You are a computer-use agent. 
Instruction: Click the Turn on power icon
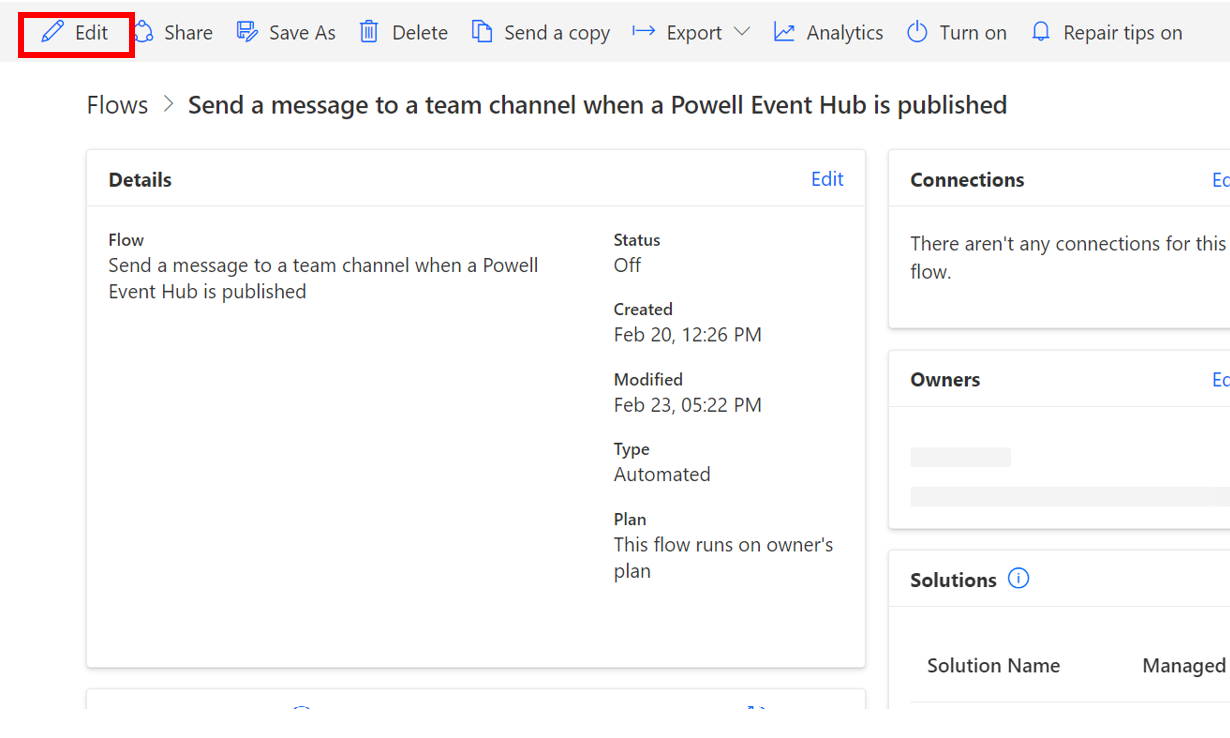[x=917, y=32]
